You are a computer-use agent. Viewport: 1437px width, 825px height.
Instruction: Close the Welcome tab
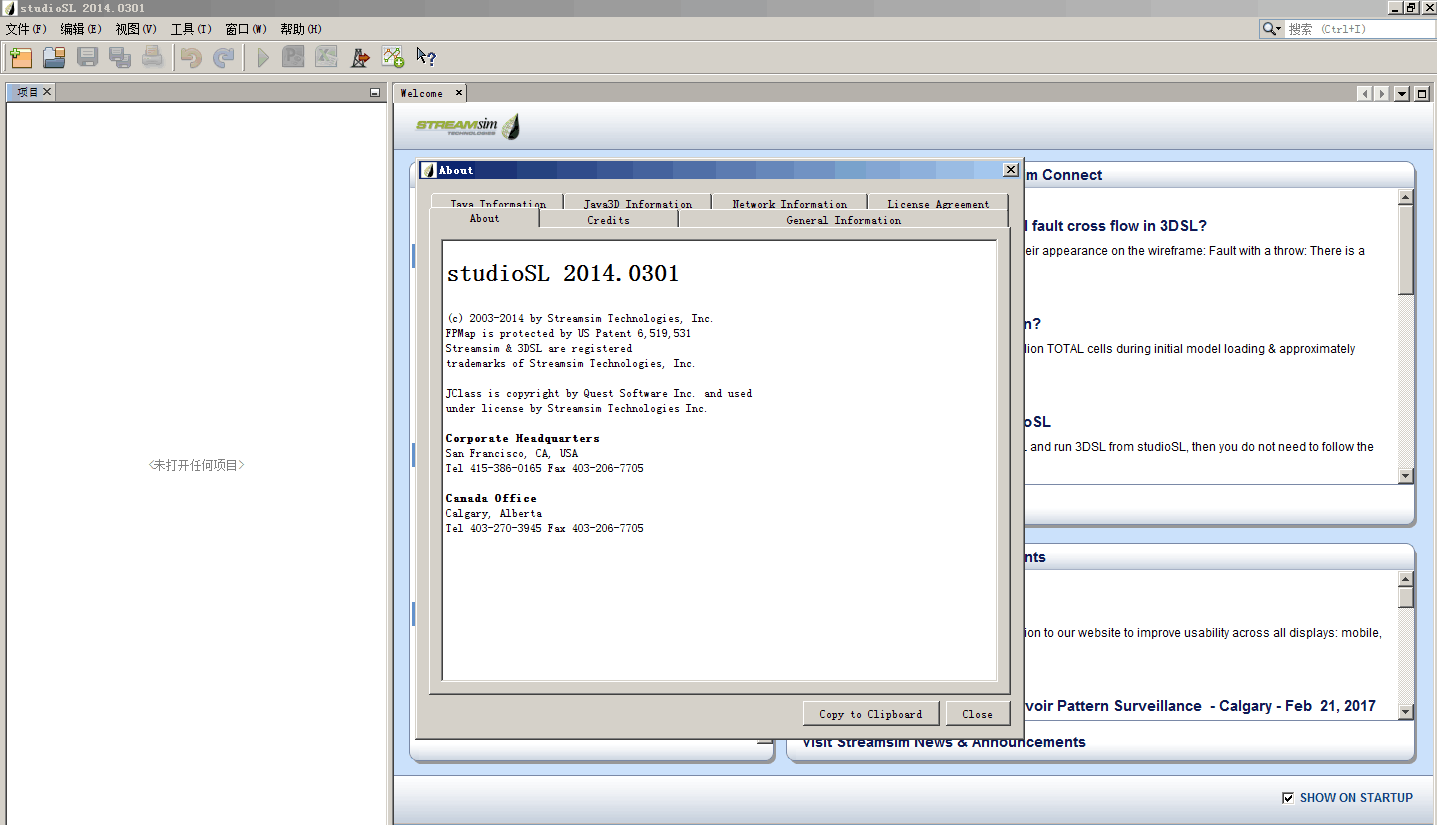point(459,93)
